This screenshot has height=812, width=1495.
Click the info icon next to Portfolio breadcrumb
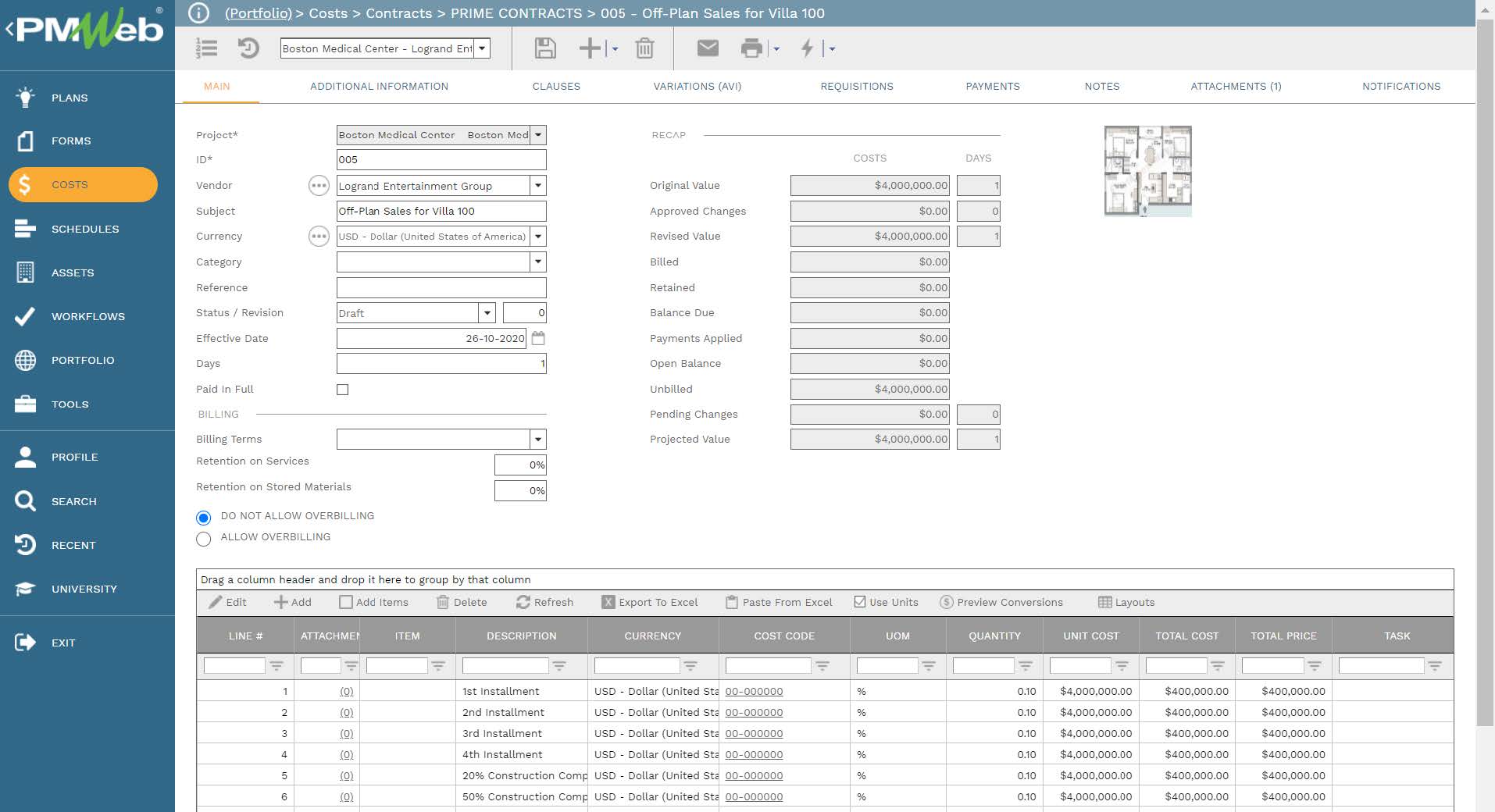pos(199,12)
